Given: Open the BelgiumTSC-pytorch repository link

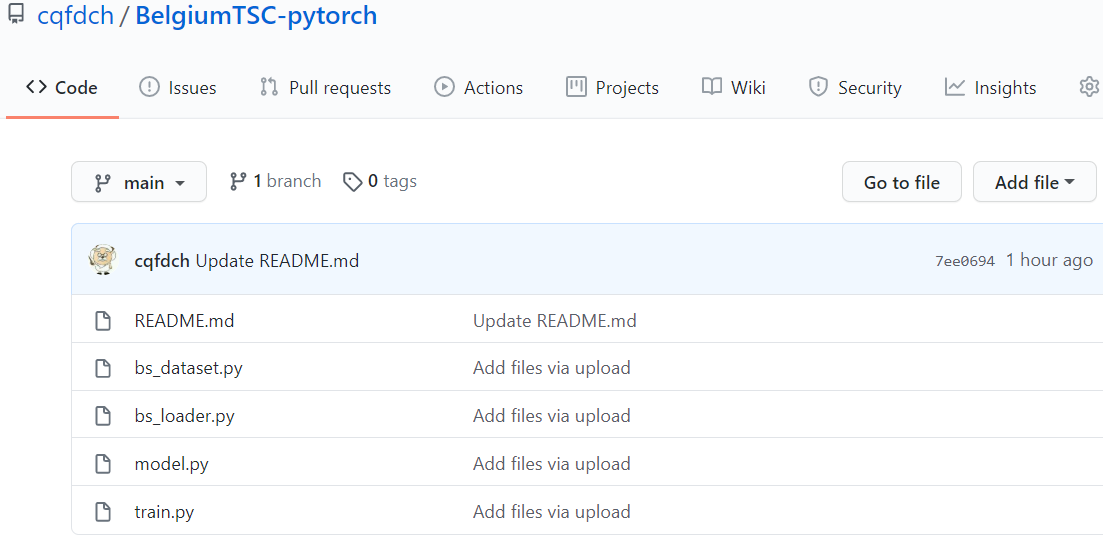Looking at the screenshot, I should click(256, 15).
